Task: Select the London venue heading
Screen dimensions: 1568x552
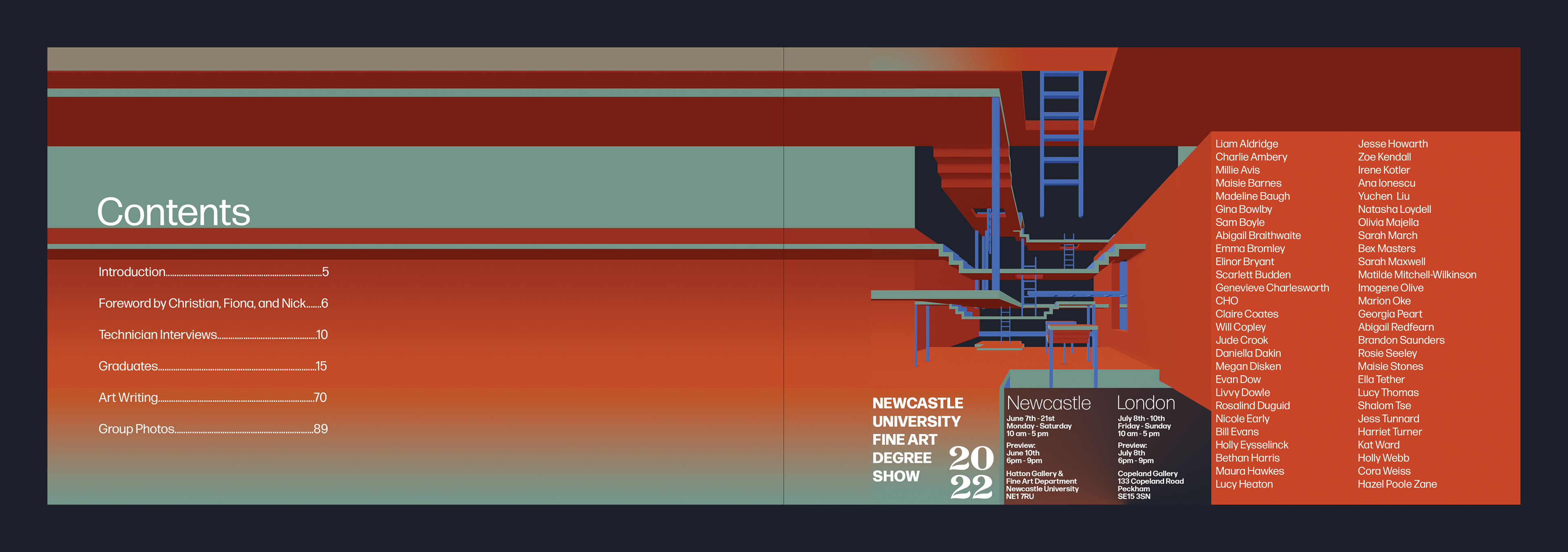Action: [x=1145, y=403]
